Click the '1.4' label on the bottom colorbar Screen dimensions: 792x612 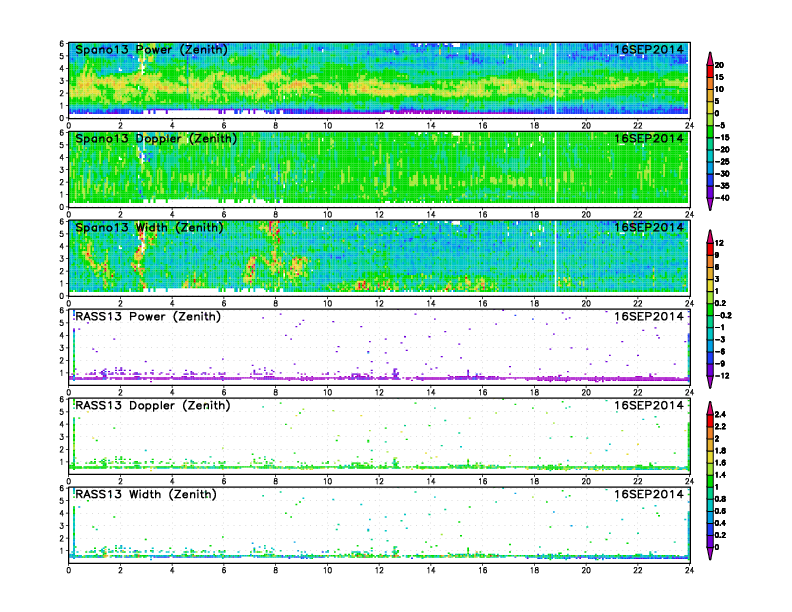coord(720,475)
